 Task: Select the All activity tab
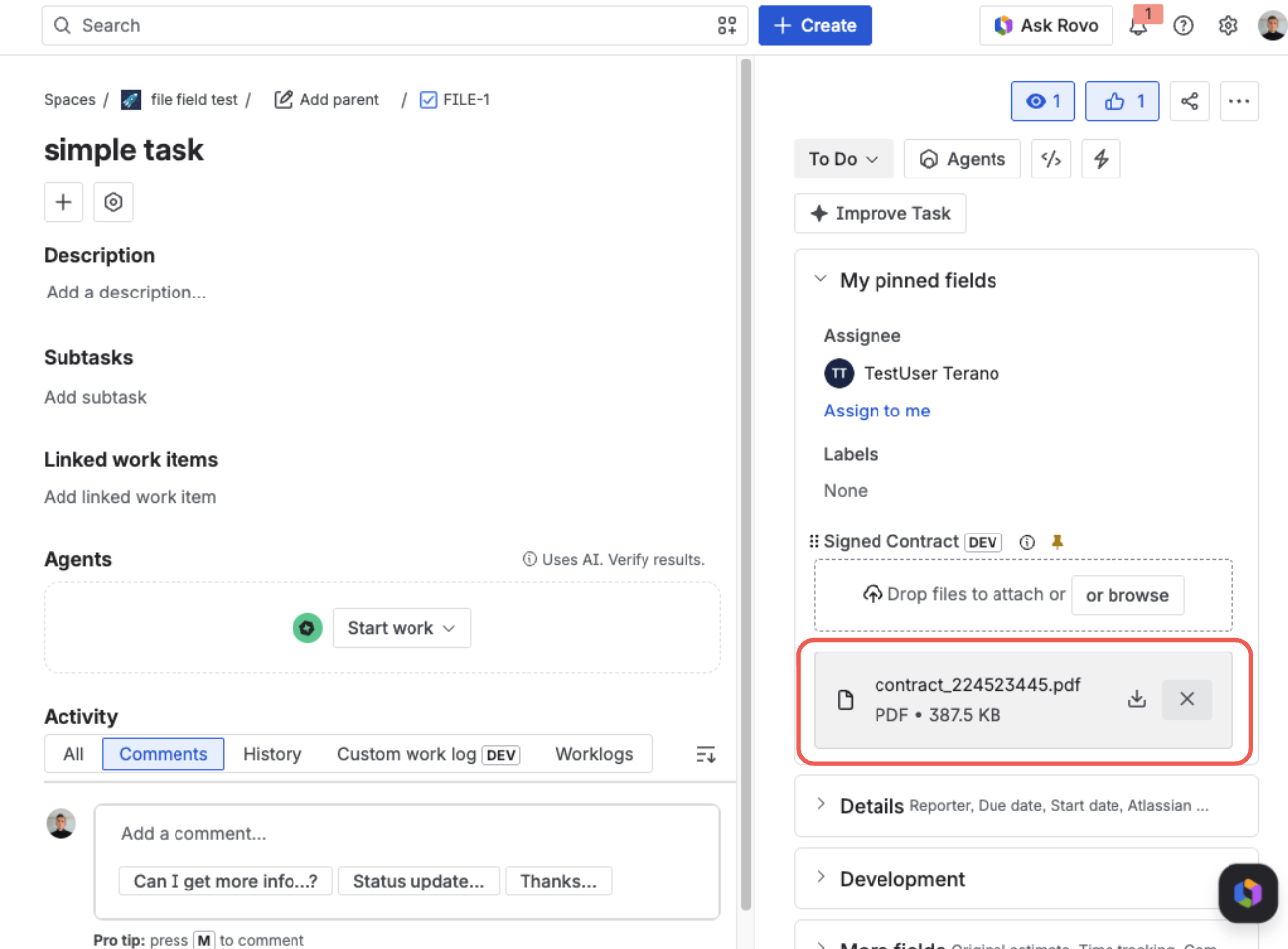pos(73,754)
